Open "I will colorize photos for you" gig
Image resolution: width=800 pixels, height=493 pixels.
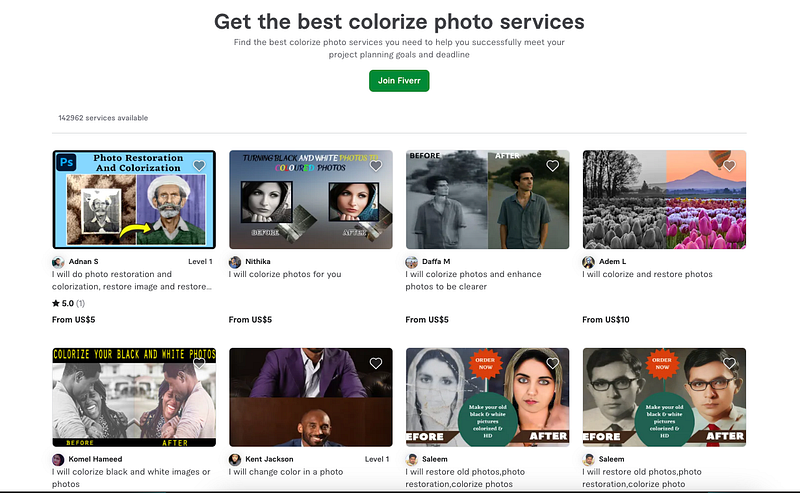[285, 275]
